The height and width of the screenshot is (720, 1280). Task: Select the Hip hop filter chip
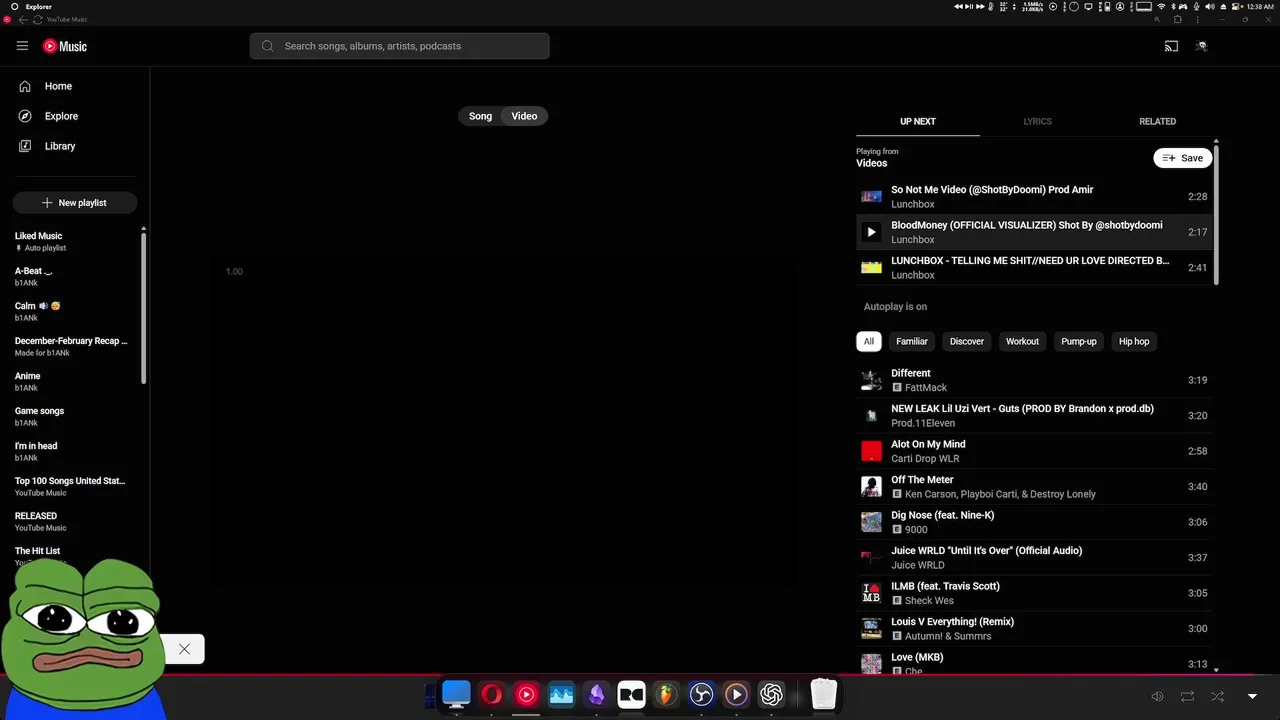click(x=1134, y=341)
